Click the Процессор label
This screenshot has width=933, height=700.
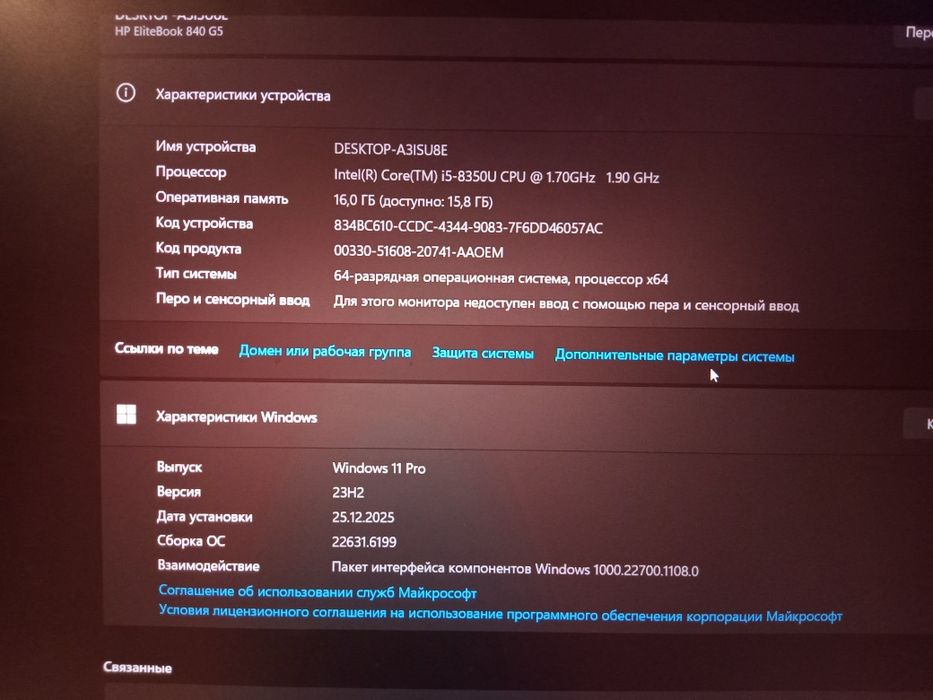tap(191, 172)
